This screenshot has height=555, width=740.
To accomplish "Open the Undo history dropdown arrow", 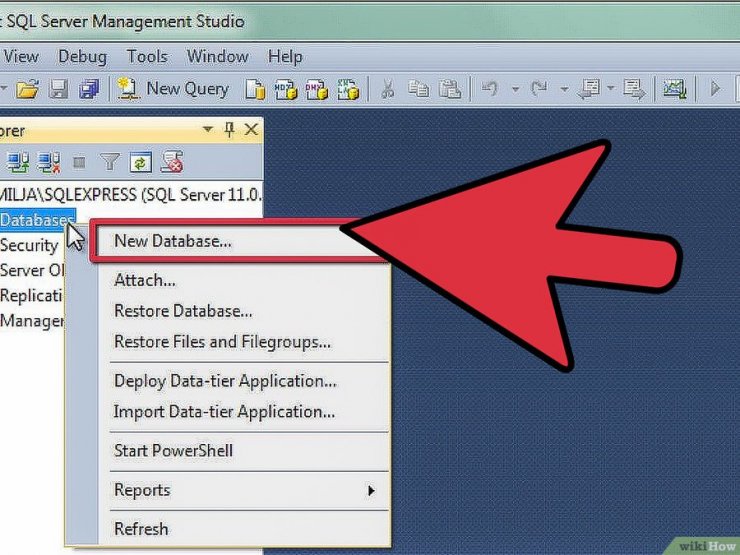I will pyautogui.click(x=515, y=88).
